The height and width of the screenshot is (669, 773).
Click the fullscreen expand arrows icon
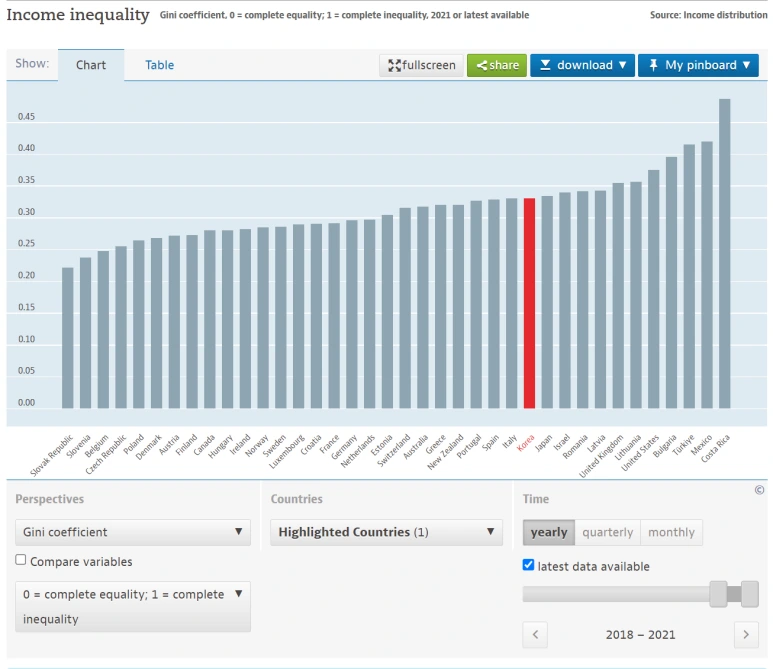click(394, 65)
